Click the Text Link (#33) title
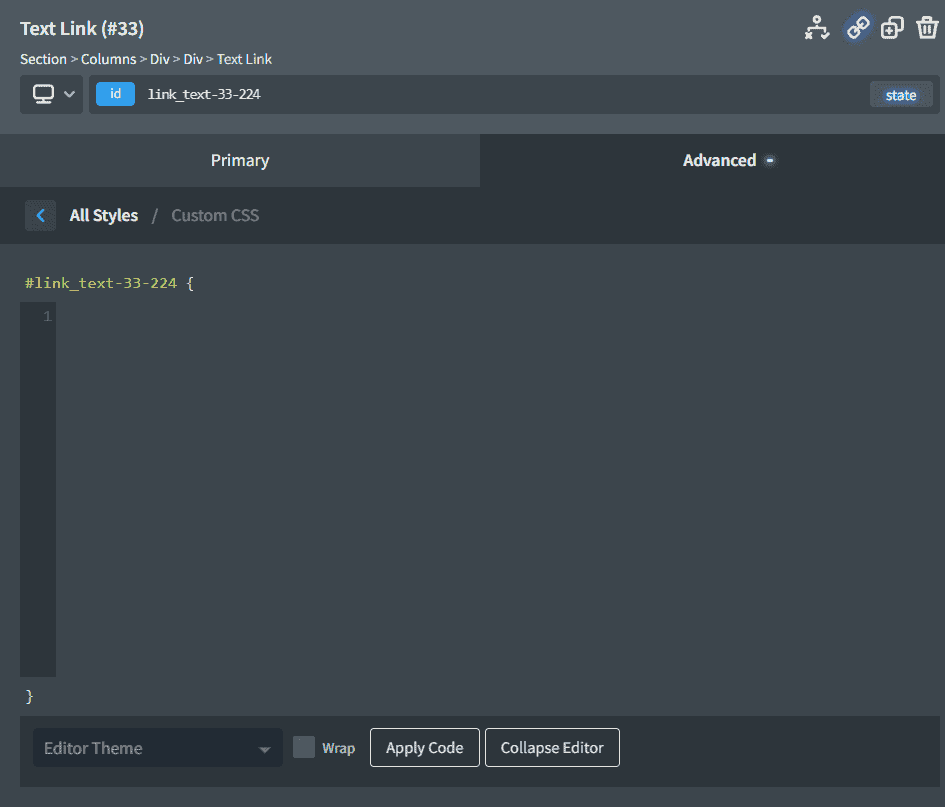Image resolution: width=945 pixels, height=807 pixels. (82, 28)
